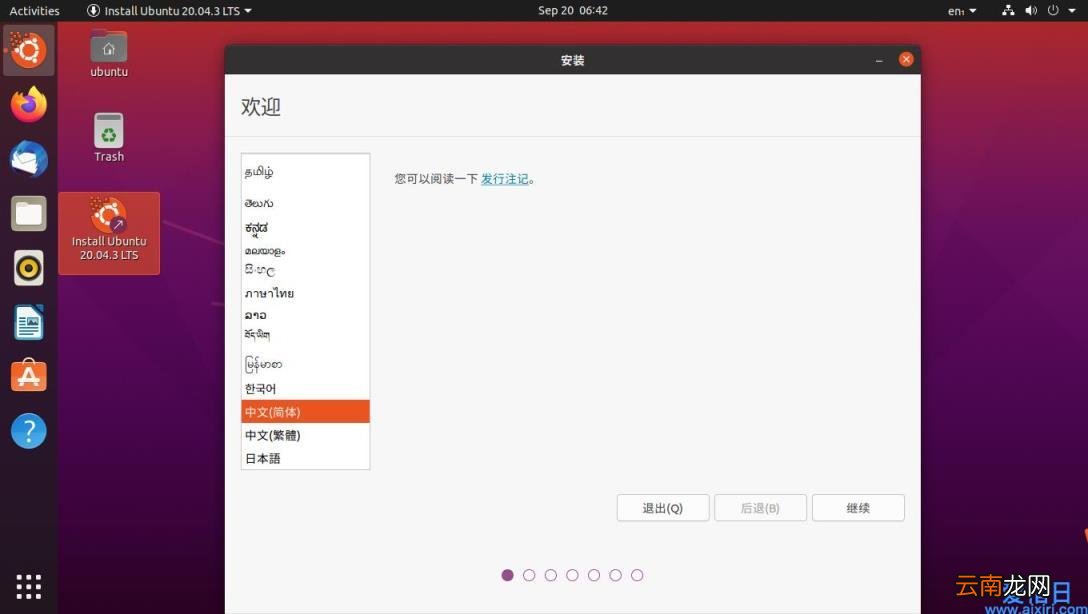
Task: Select 日本語 in the language list
Action: [x=305, y=458]
